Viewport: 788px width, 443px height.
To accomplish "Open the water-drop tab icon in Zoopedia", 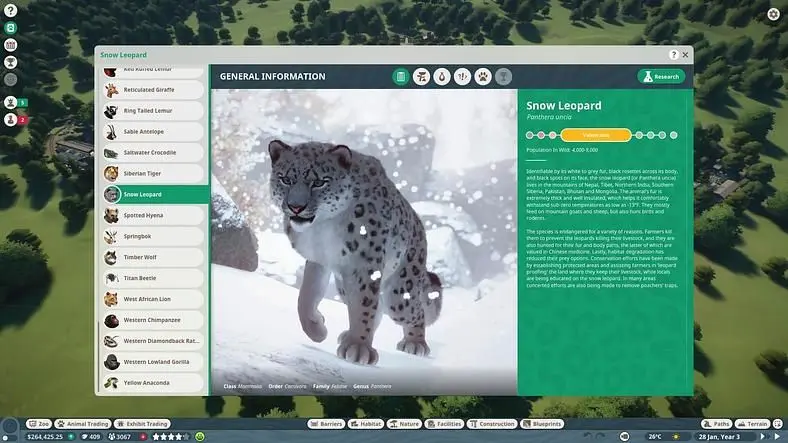I will click(x=442, y=77).
